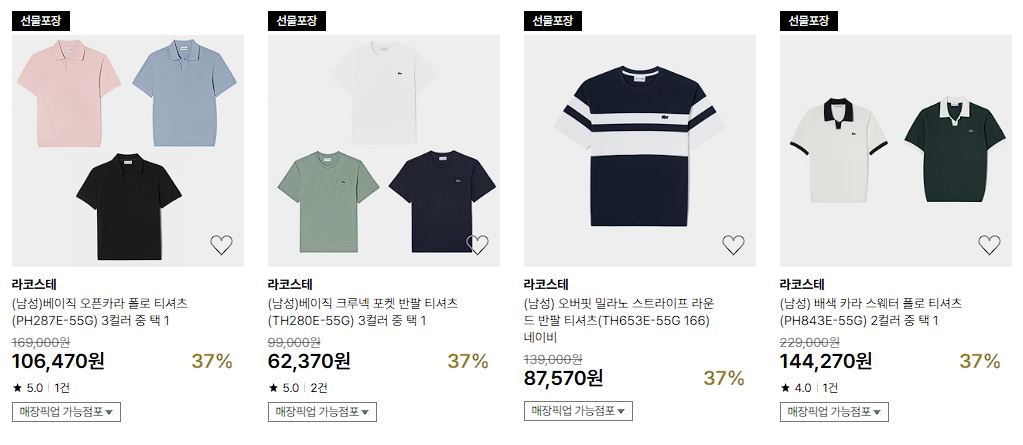Add striped navy tee to wishlist
Screen dimensions: 1023x445
733,245
